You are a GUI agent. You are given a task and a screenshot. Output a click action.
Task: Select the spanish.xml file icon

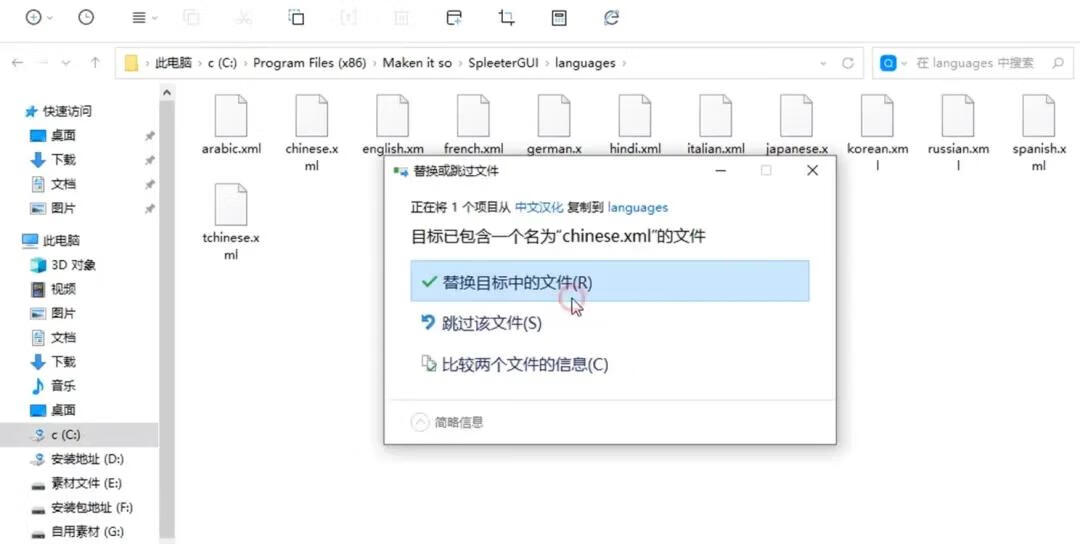pos(1039,116)
